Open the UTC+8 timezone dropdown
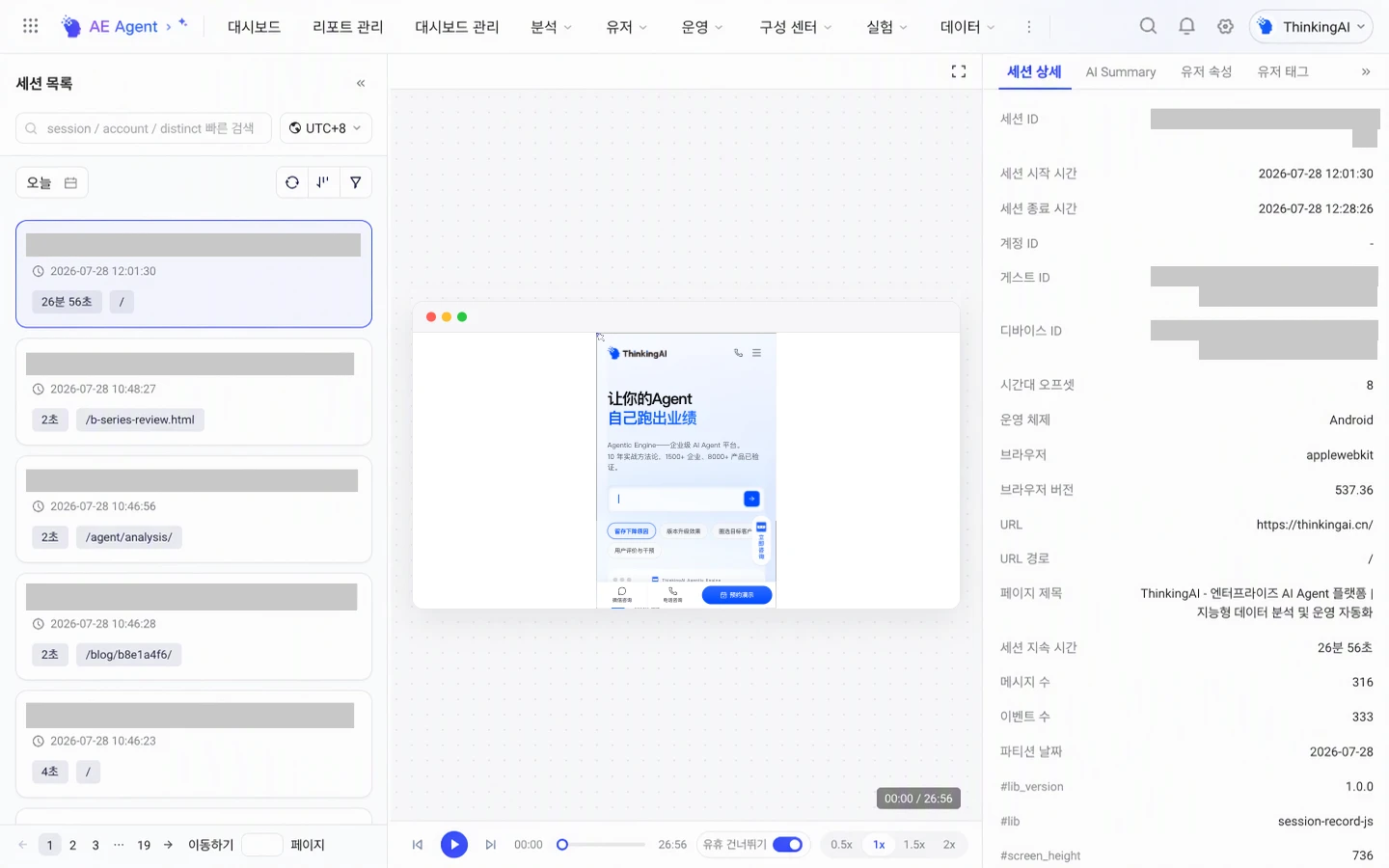This screenshot has height=868, width=1389. [x=326, y=128]
